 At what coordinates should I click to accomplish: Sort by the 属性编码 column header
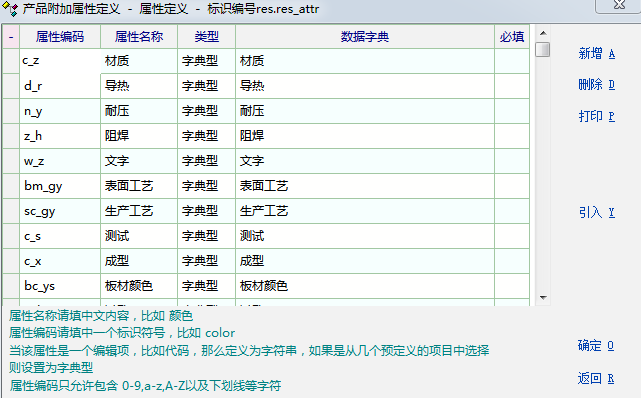coord(60,37)
